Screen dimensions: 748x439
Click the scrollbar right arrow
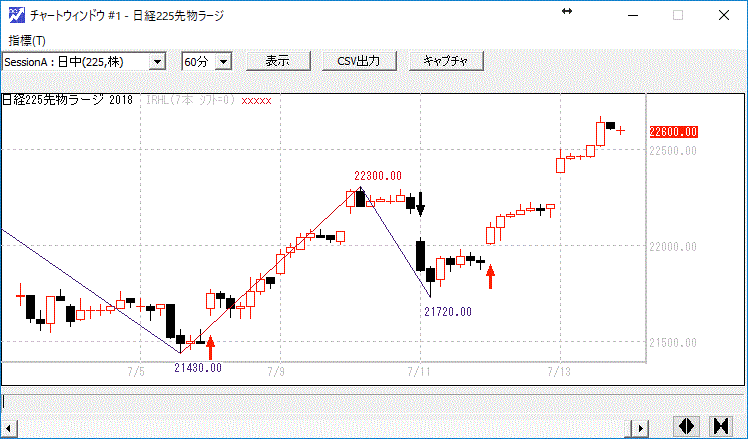tap(641, 427)
